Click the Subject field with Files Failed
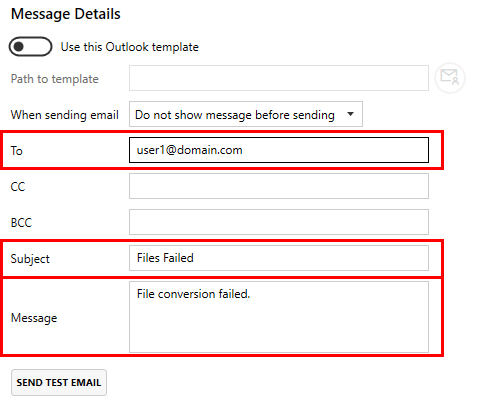 point(279,258)
